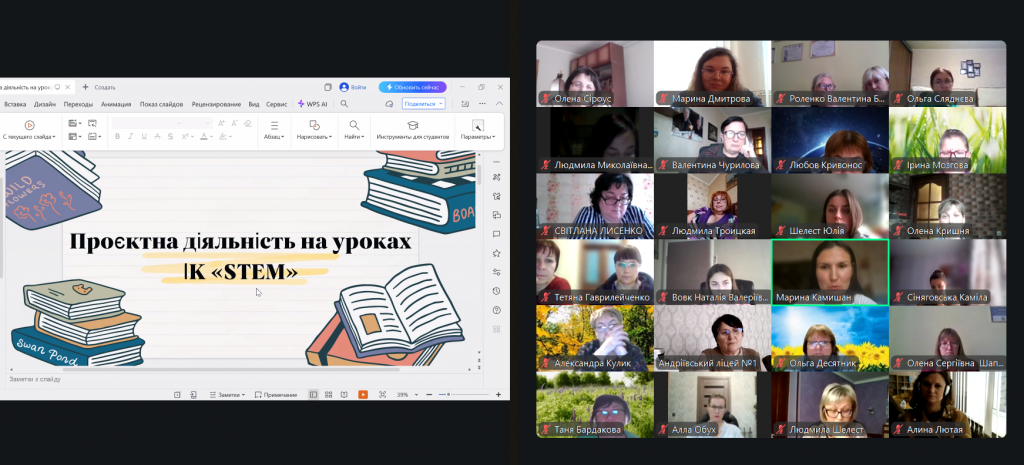Expand the Абзац paragraph dropdown
Screen dimensions: 1024x465
(x=273, y=136)
